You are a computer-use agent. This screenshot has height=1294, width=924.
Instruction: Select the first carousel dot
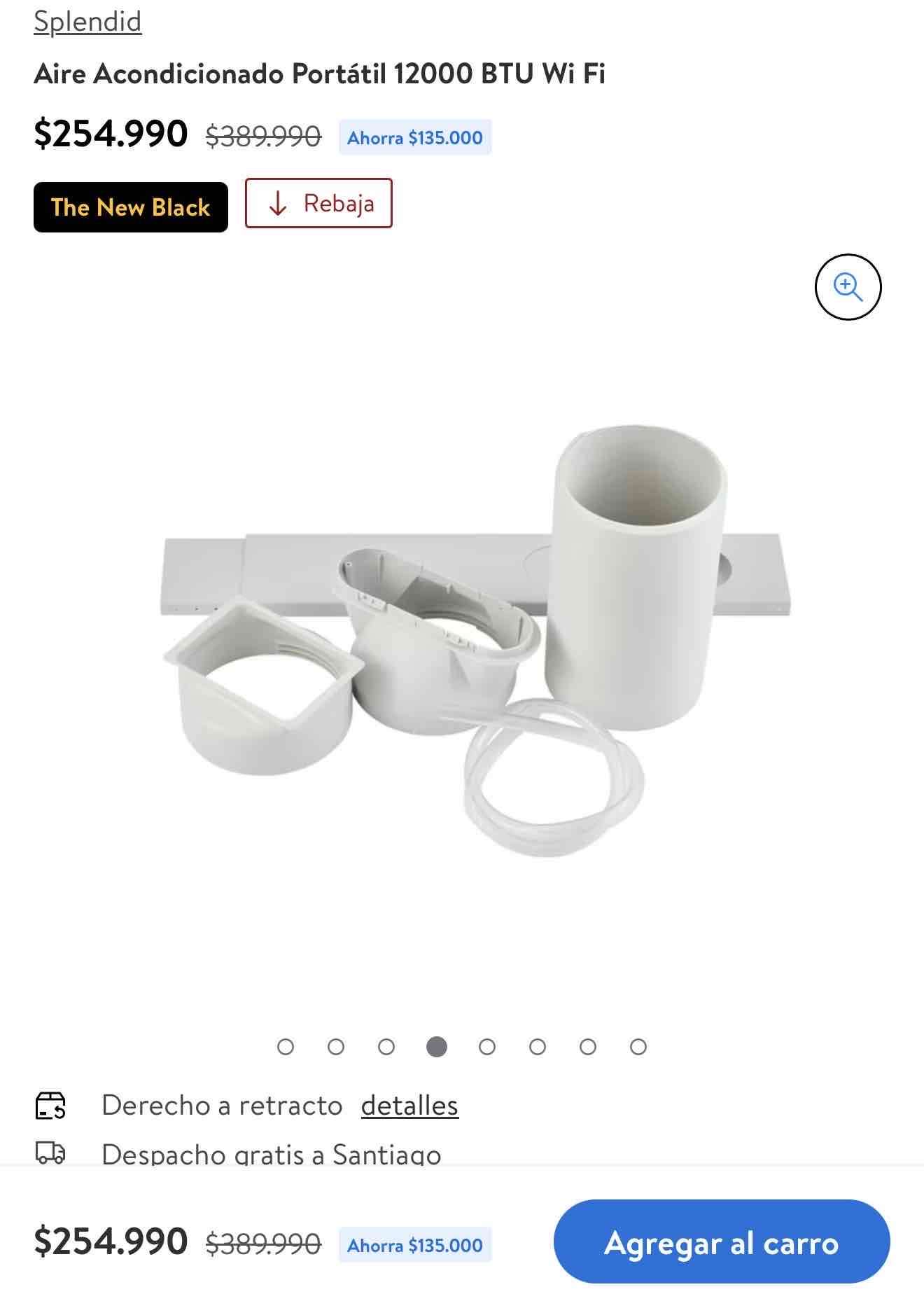(x=286, y=1047)
